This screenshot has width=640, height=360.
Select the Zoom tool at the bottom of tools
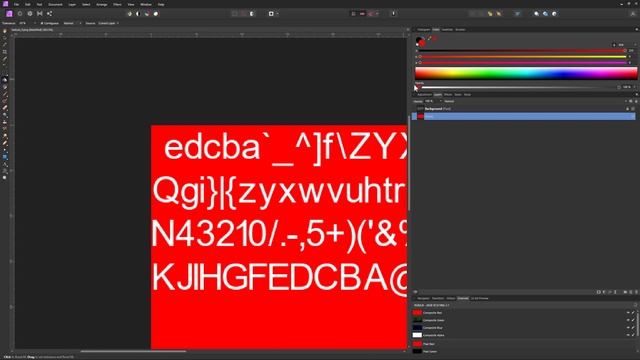coord(4,178)
